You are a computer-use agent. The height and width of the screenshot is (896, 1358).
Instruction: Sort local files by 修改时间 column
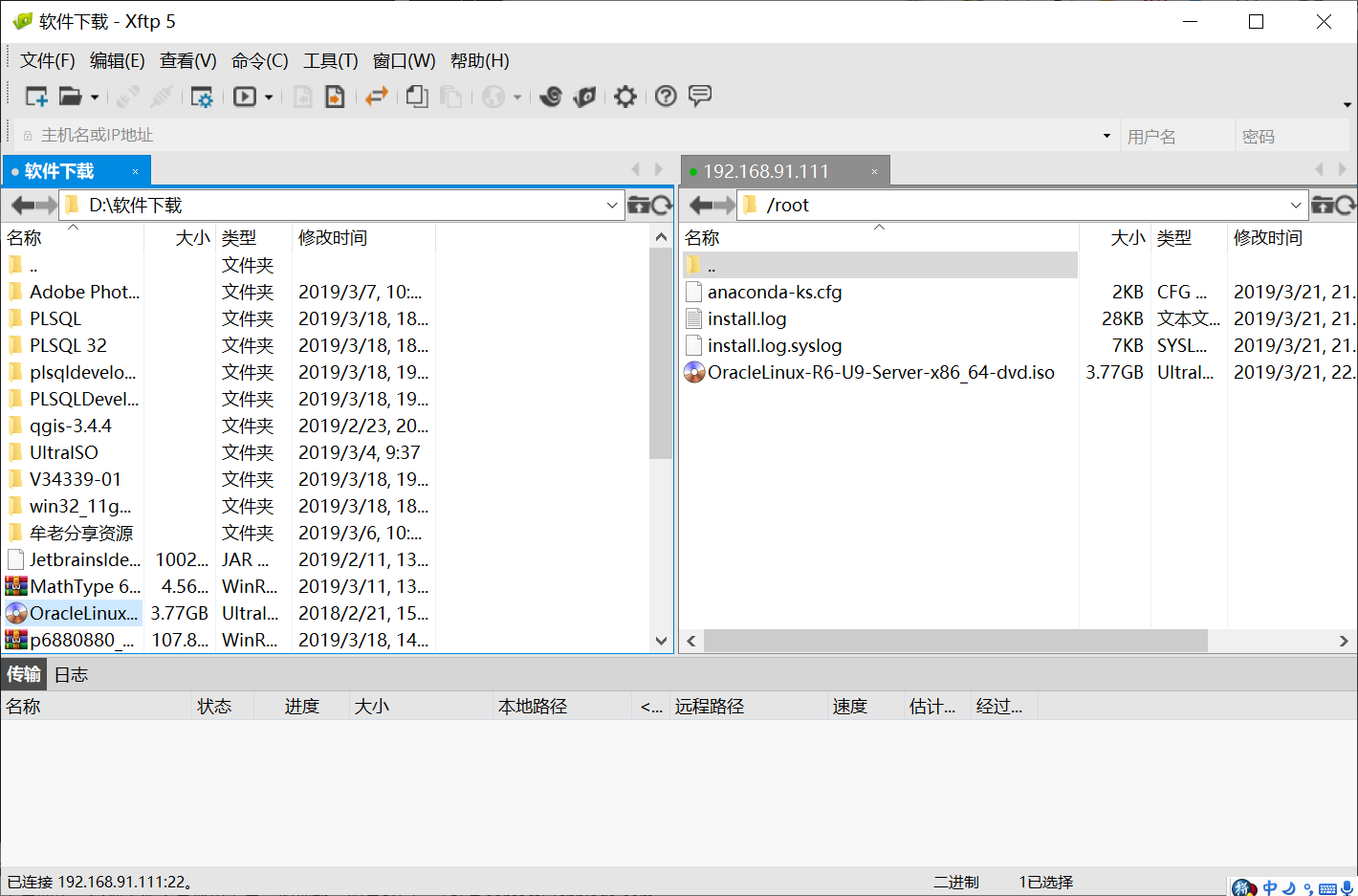pos(363,238)
